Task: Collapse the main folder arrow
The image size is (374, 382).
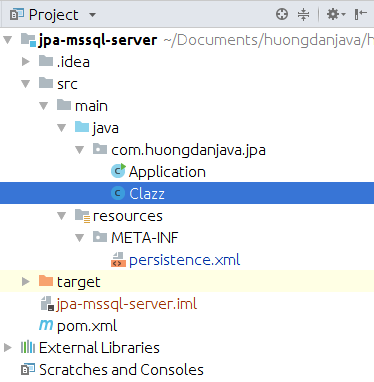Action: [44, 106]
